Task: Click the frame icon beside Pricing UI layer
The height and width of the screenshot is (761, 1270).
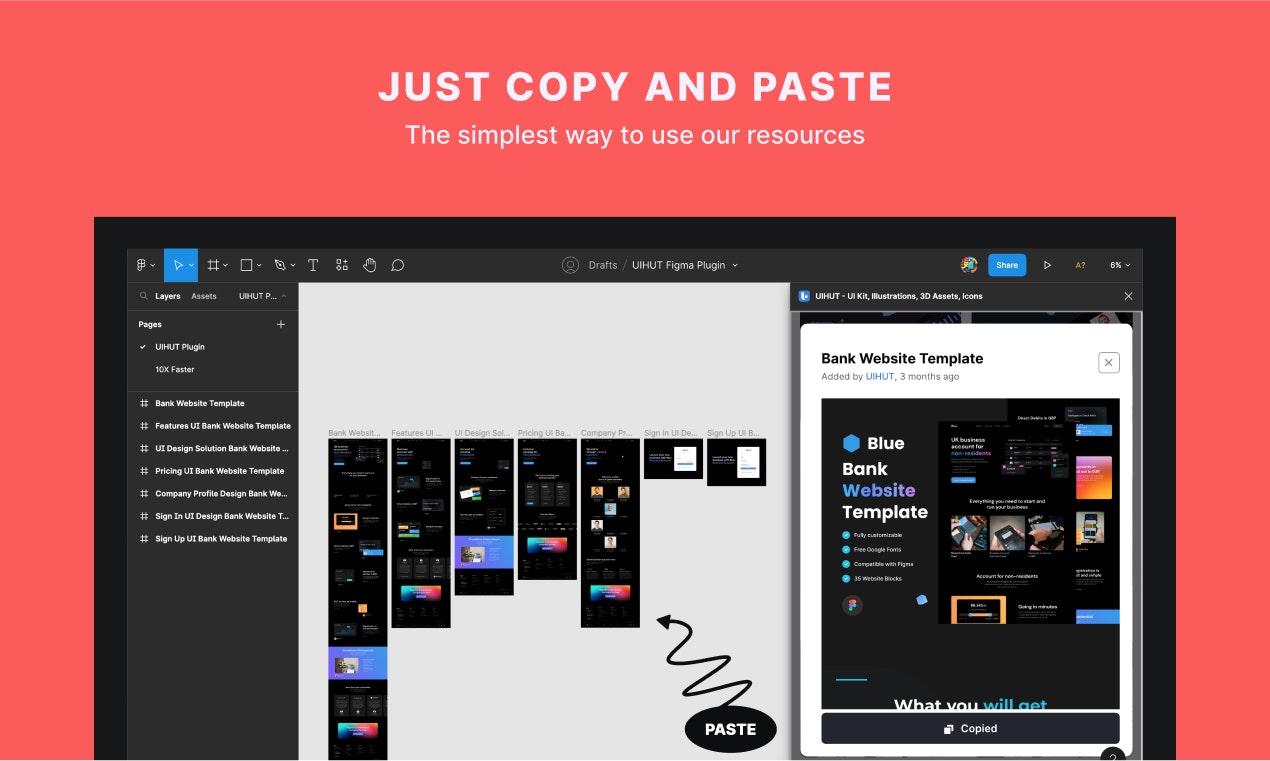Action: 144,471
